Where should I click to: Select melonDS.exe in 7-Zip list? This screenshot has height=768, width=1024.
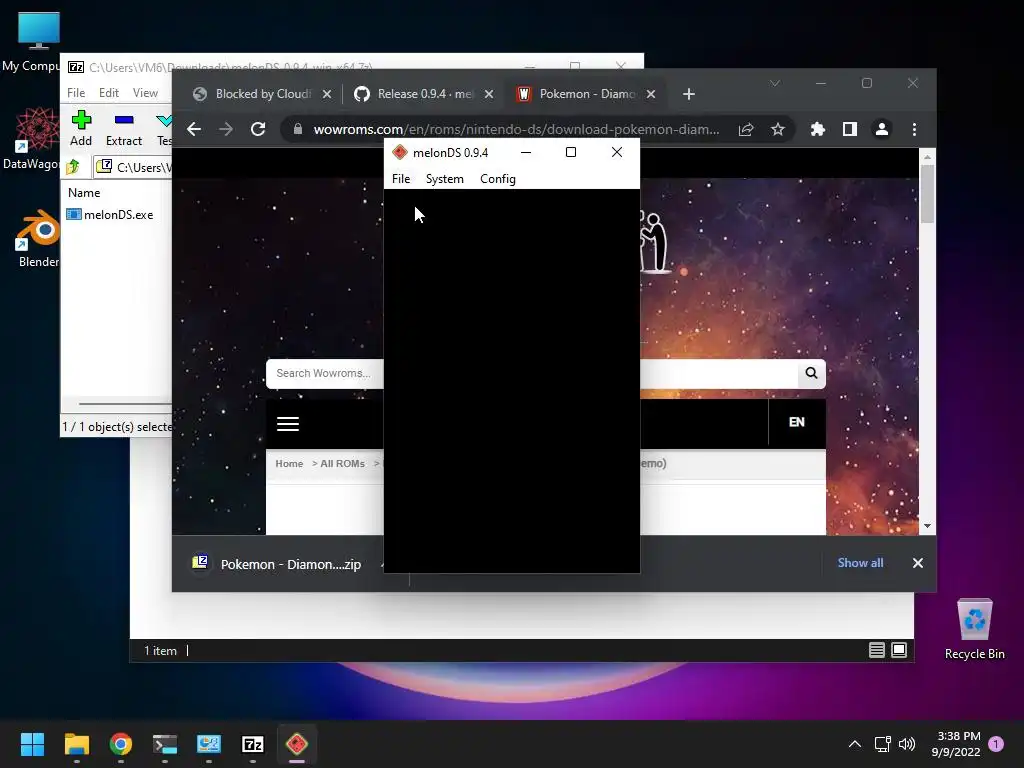coord(110,215)
